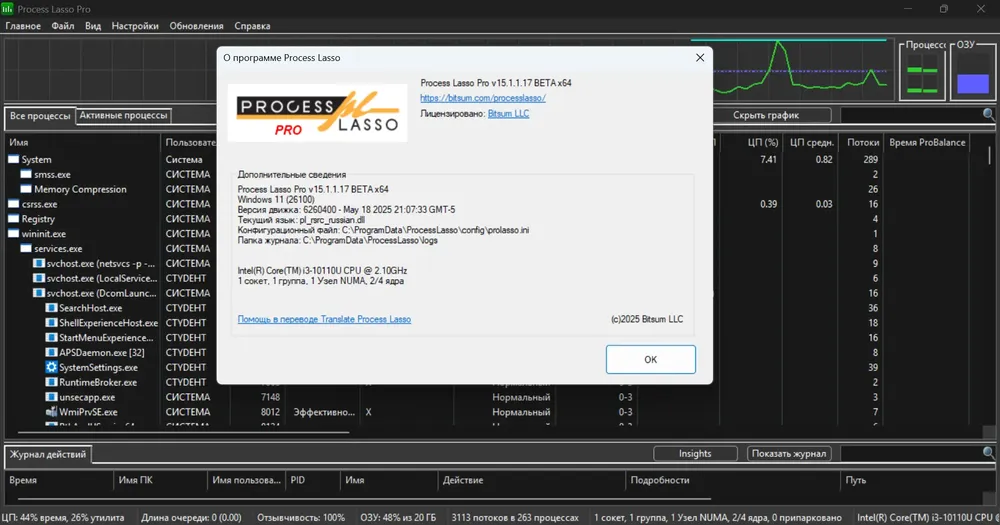Screen dimensions: 1000x525
Task: Select the Журнал действий tab
Action: coord(48,454)
